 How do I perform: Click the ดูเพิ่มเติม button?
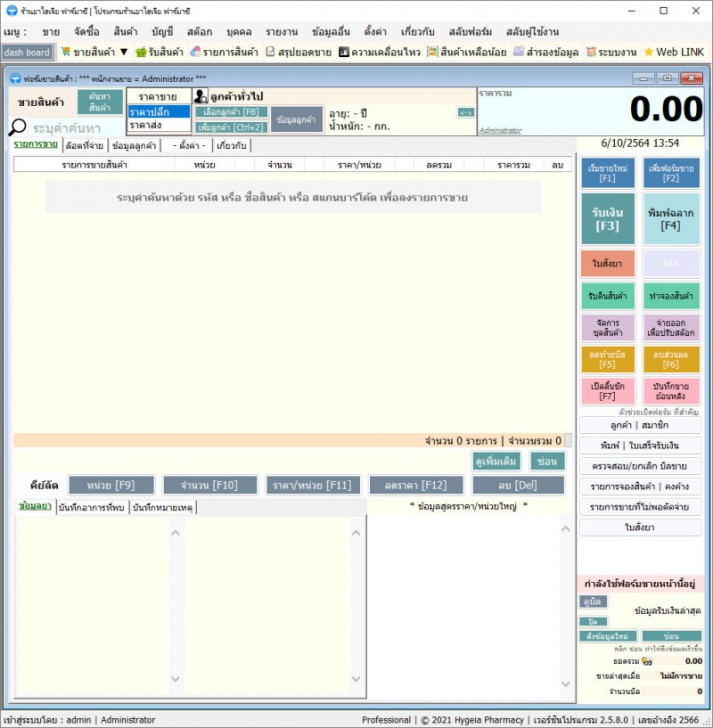click(496, 461)
